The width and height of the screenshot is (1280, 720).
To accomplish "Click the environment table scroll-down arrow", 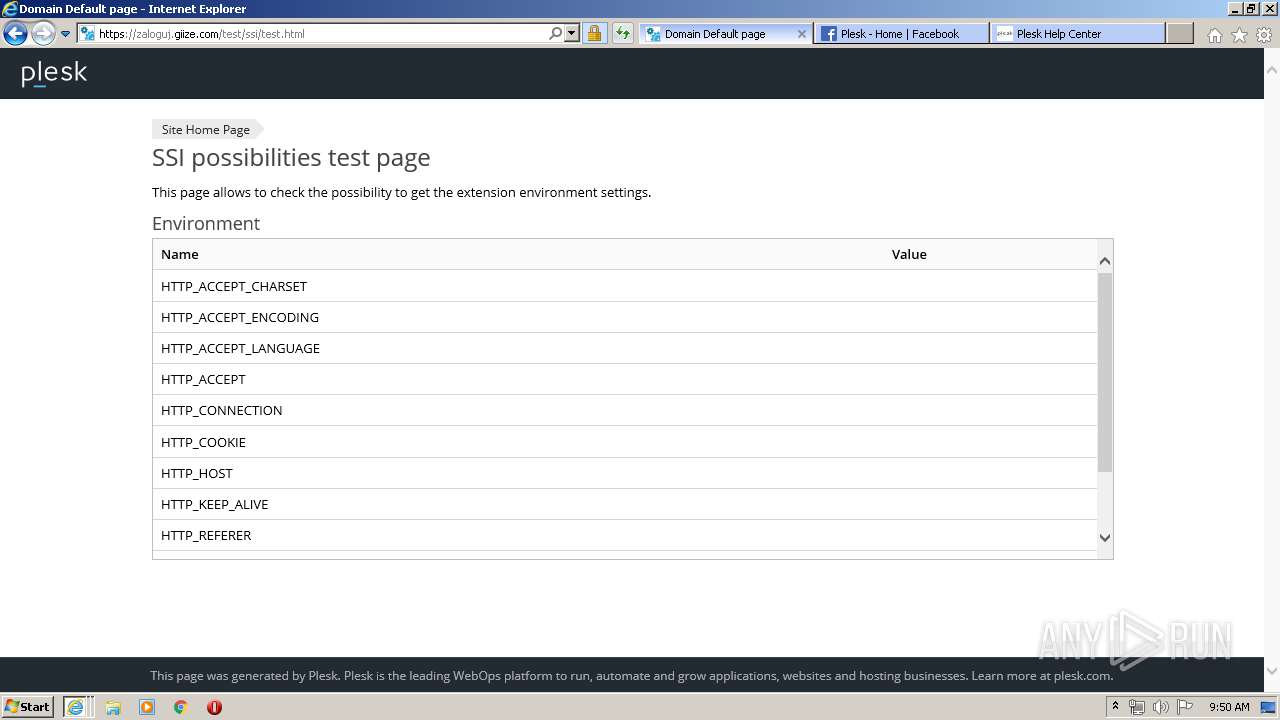I will [x=1105, y=537].
